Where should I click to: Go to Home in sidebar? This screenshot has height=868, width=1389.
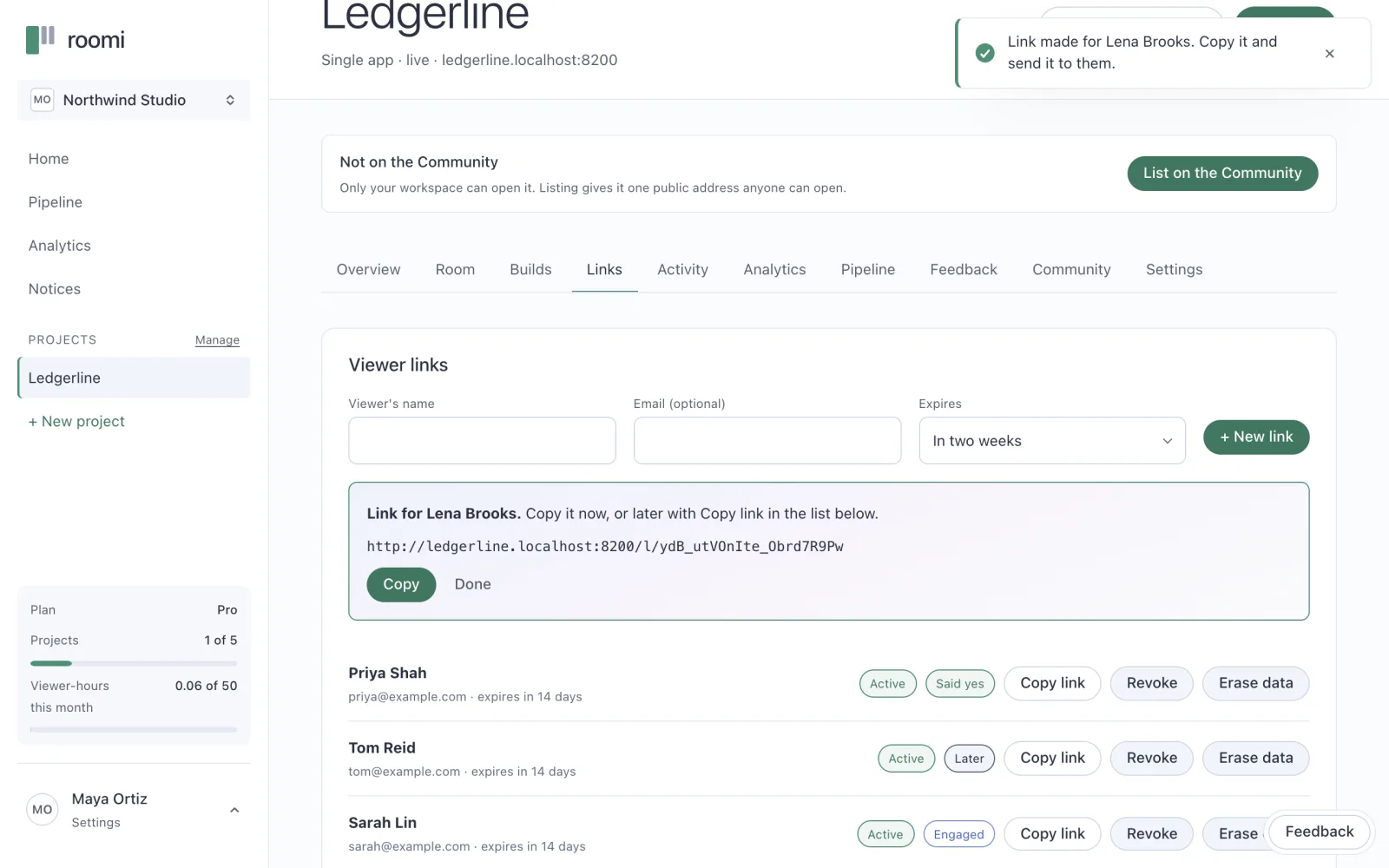coord(49,159)
